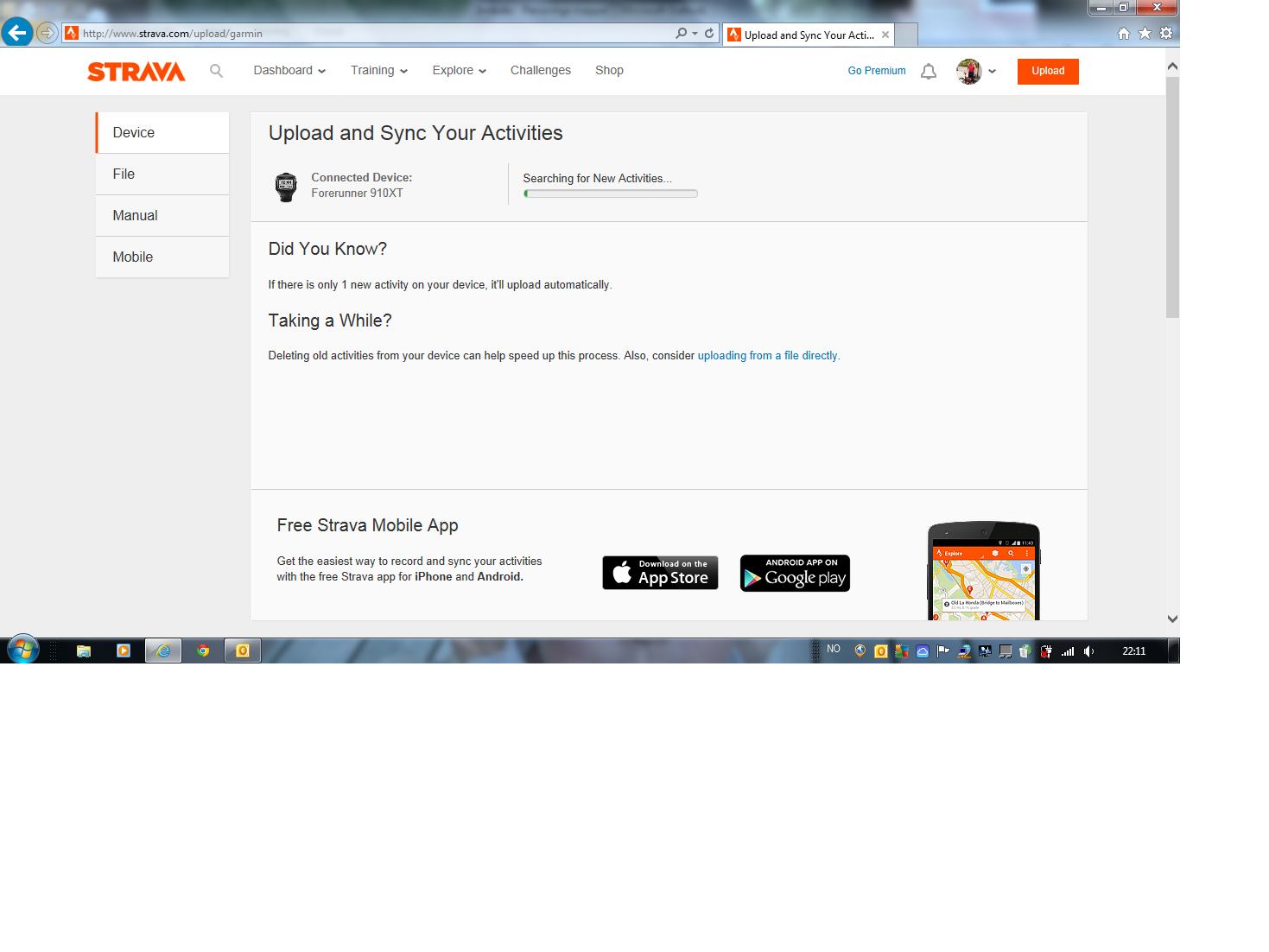Click 'Forerunner 910XT' device name

357,194
